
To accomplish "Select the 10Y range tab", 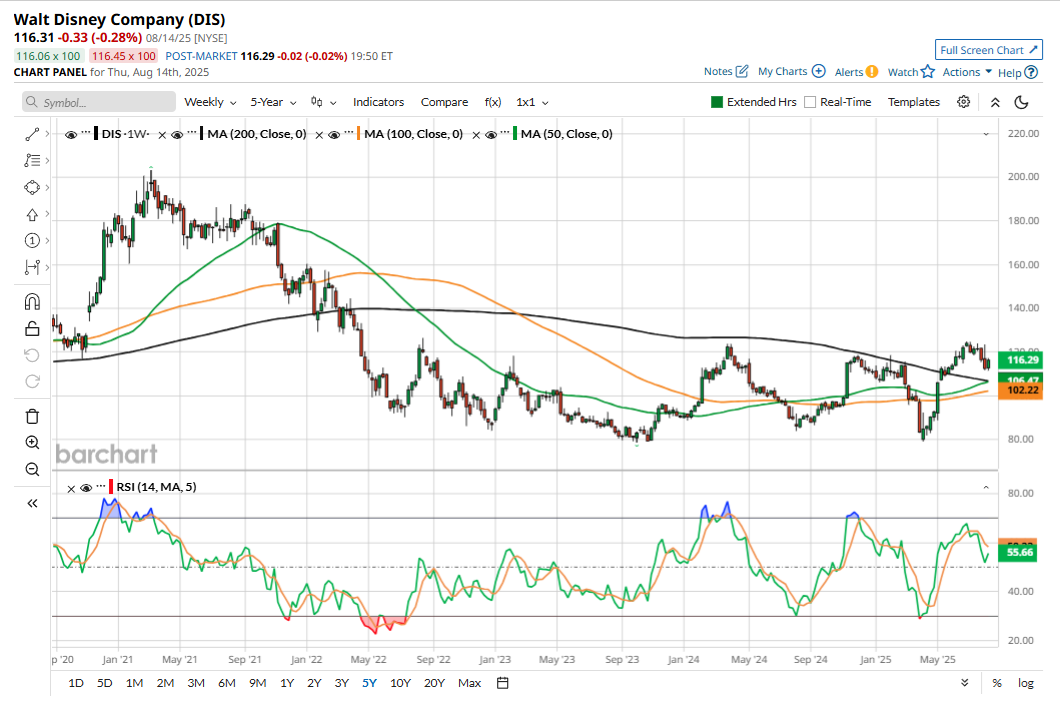I will point(400,683).
